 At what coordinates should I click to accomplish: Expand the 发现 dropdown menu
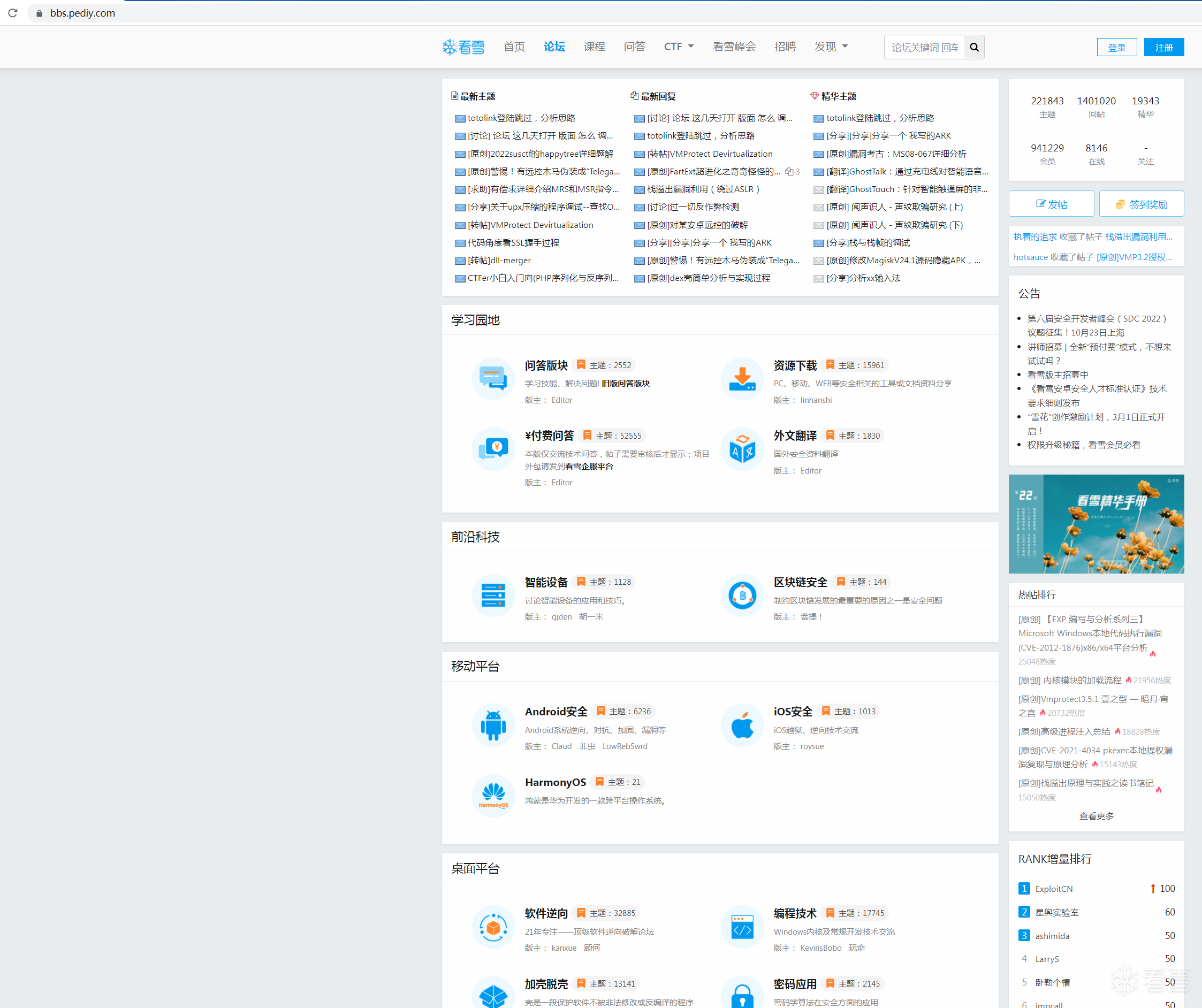831,47
